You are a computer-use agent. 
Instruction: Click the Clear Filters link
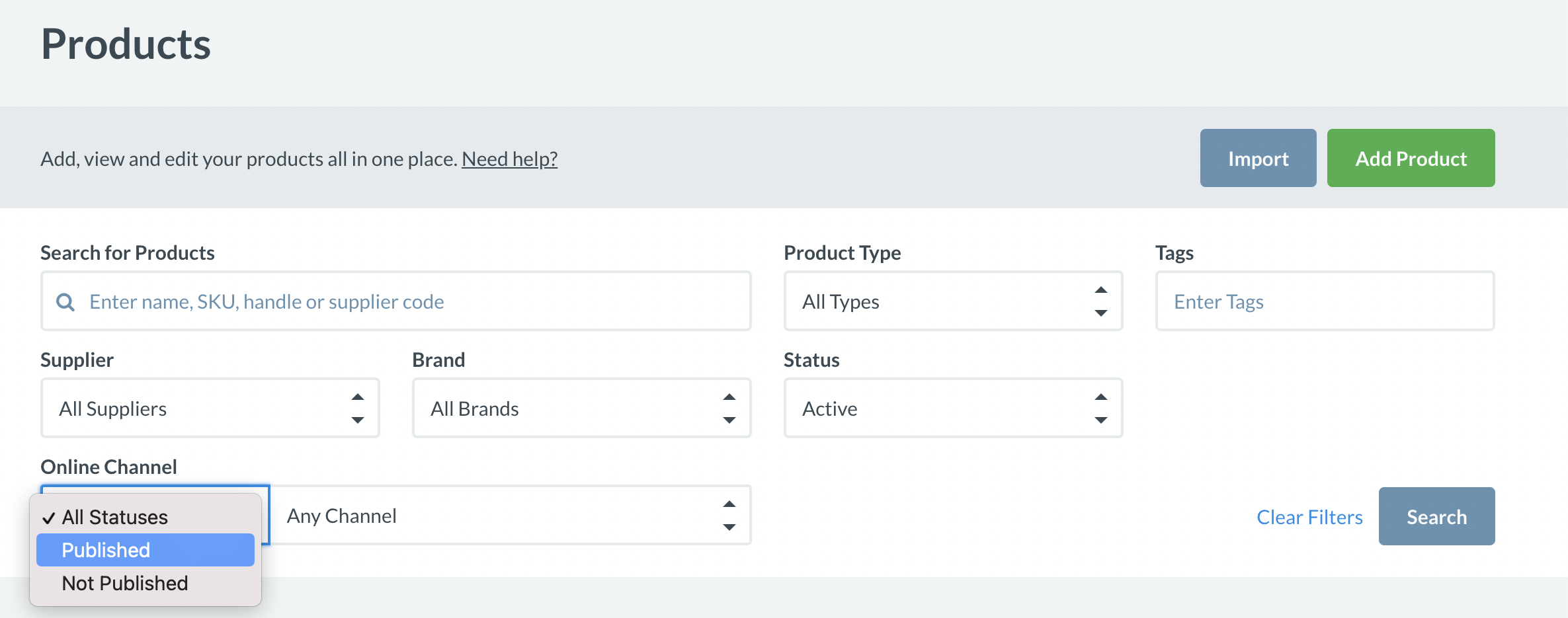click(1309, 517)
